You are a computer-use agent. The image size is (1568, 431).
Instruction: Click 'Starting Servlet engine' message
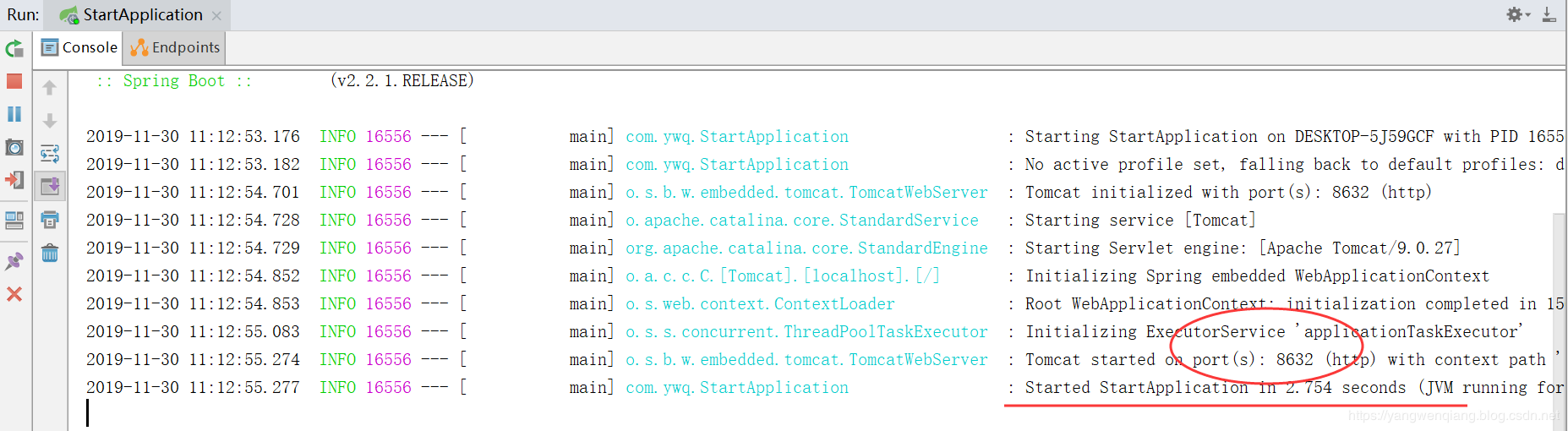coord(1243,248)
